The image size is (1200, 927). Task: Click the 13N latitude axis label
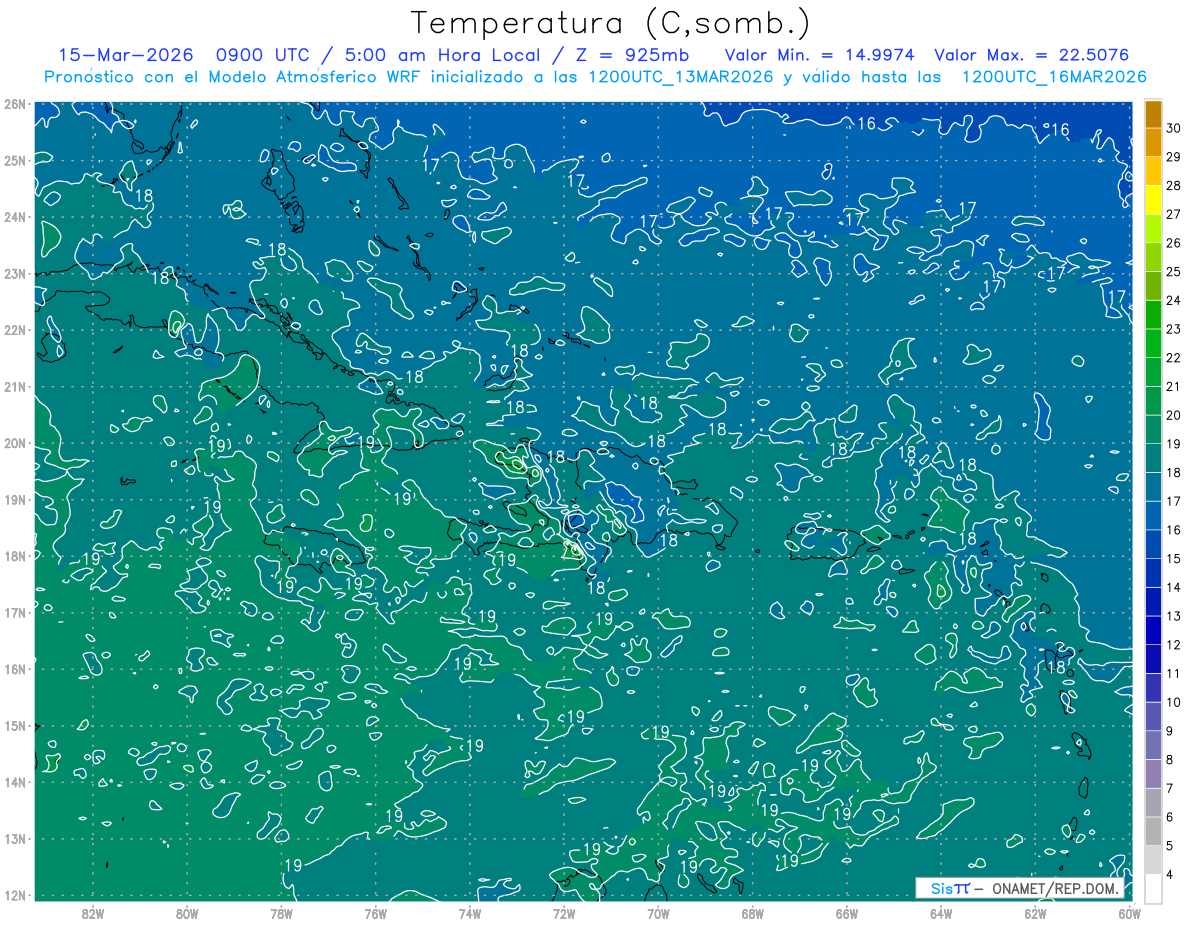tap(14, 838)
